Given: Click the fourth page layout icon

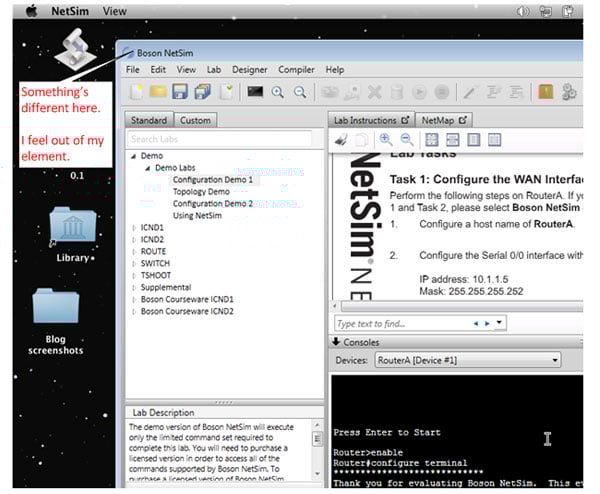Looking at the screenshot, I should [494, 140].
